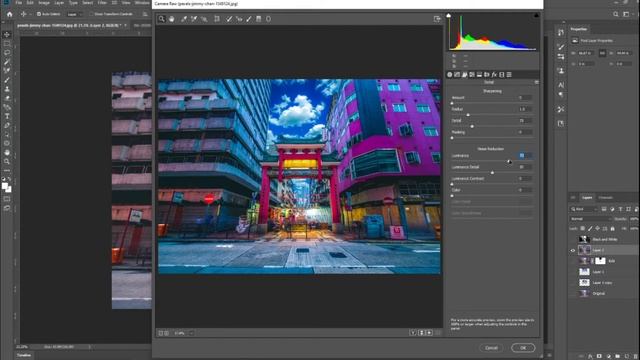
Task: Swap before and after settings icon
Action: coord(422,333)
